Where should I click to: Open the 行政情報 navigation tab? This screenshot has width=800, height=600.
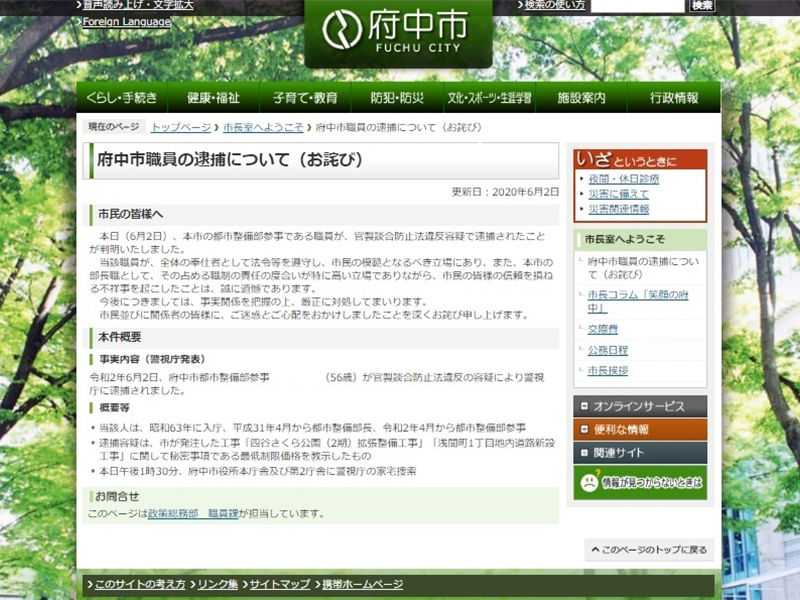click(673, 98)
